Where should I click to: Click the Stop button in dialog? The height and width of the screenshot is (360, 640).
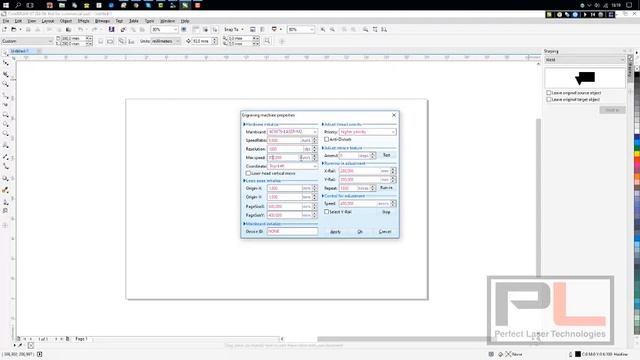pyautogui.click(x=386, y=212)
